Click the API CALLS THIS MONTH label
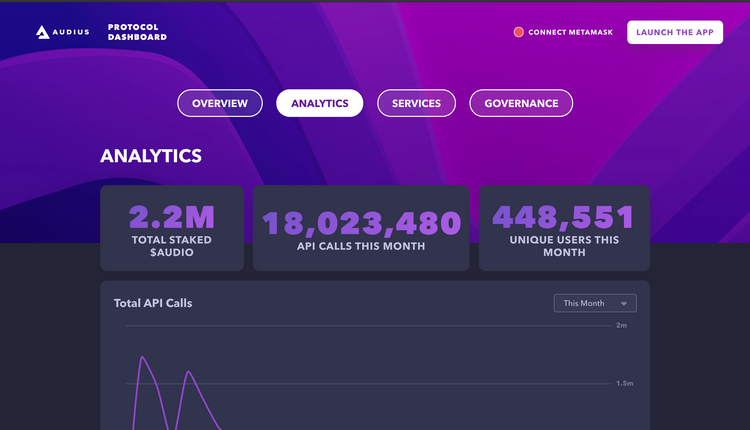 tap(361, 246)
